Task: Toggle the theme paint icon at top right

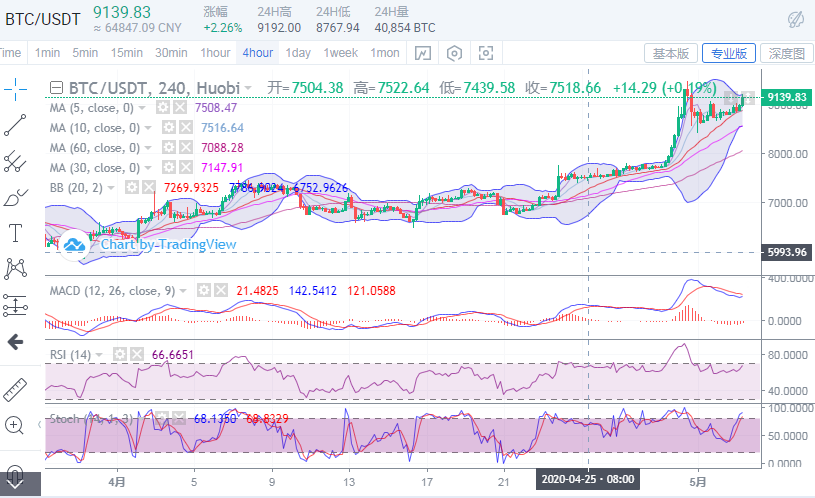Action: (796, 18)
